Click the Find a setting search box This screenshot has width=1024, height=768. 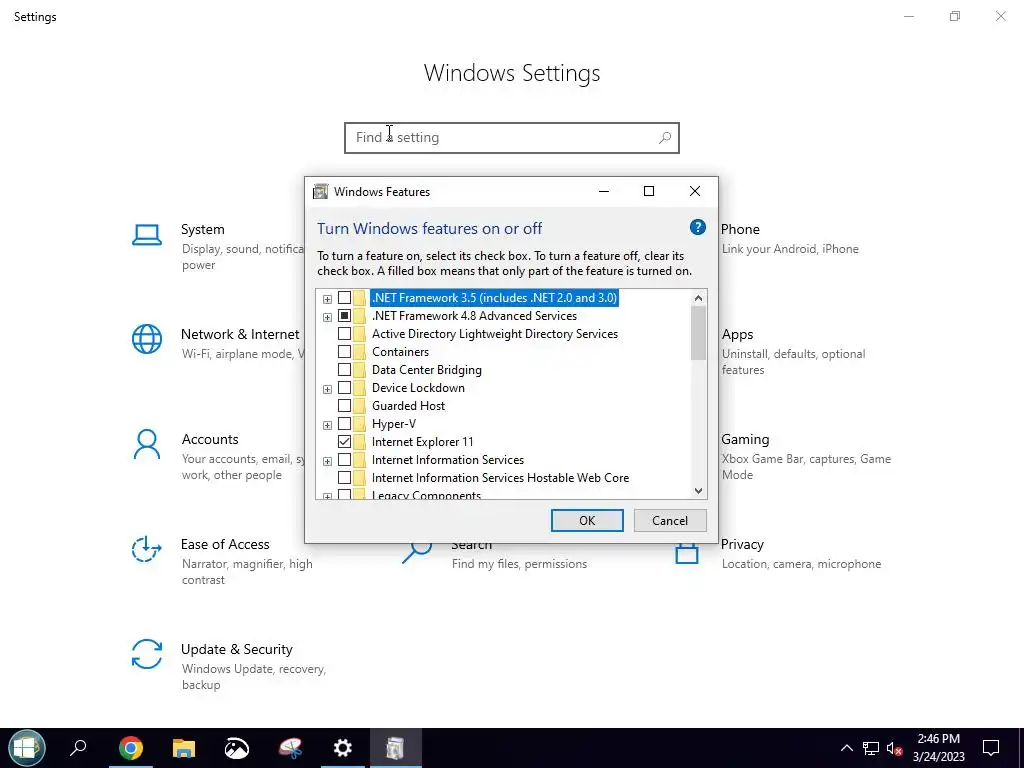(x=512, y=138)
